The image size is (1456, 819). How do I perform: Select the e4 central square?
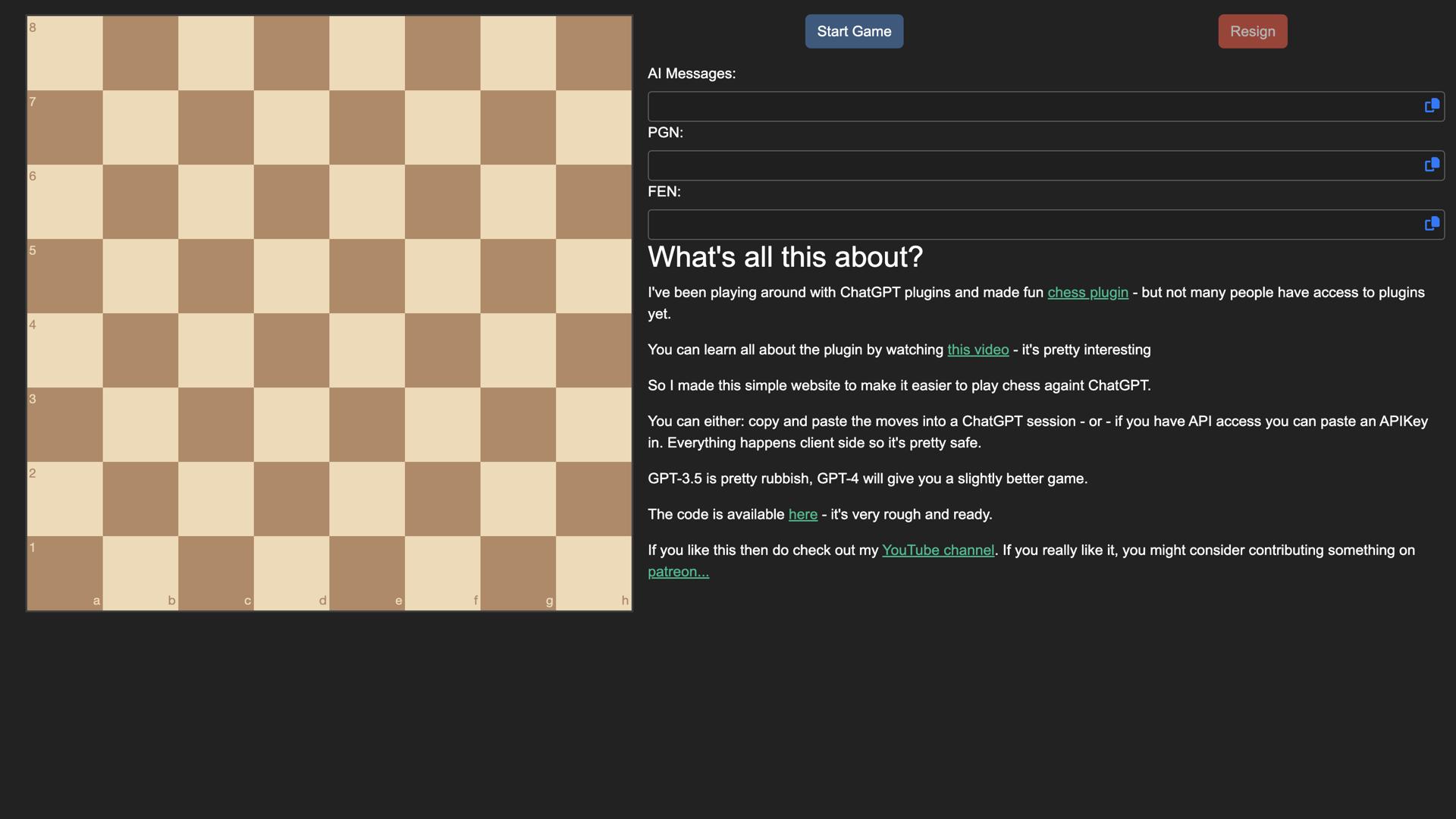point(367,350)
